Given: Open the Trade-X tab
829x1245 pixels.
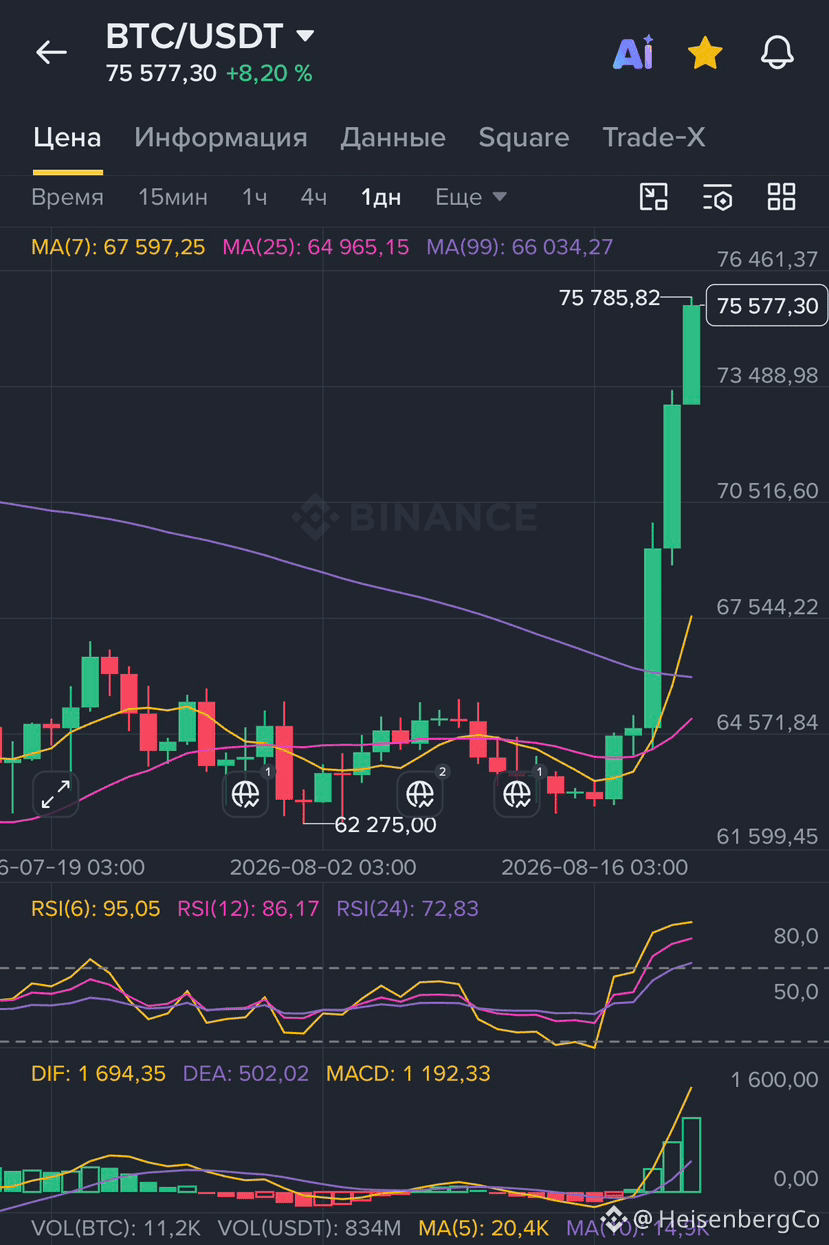Looking at the screenshot, I should 654,137.
